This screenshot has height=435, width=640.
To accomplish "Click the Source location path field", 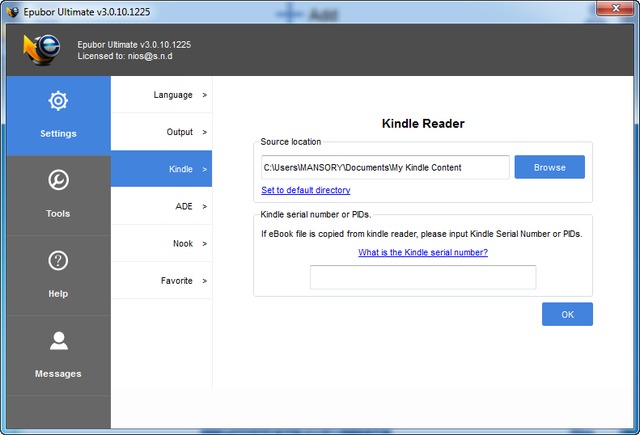I will click(385, 167).
